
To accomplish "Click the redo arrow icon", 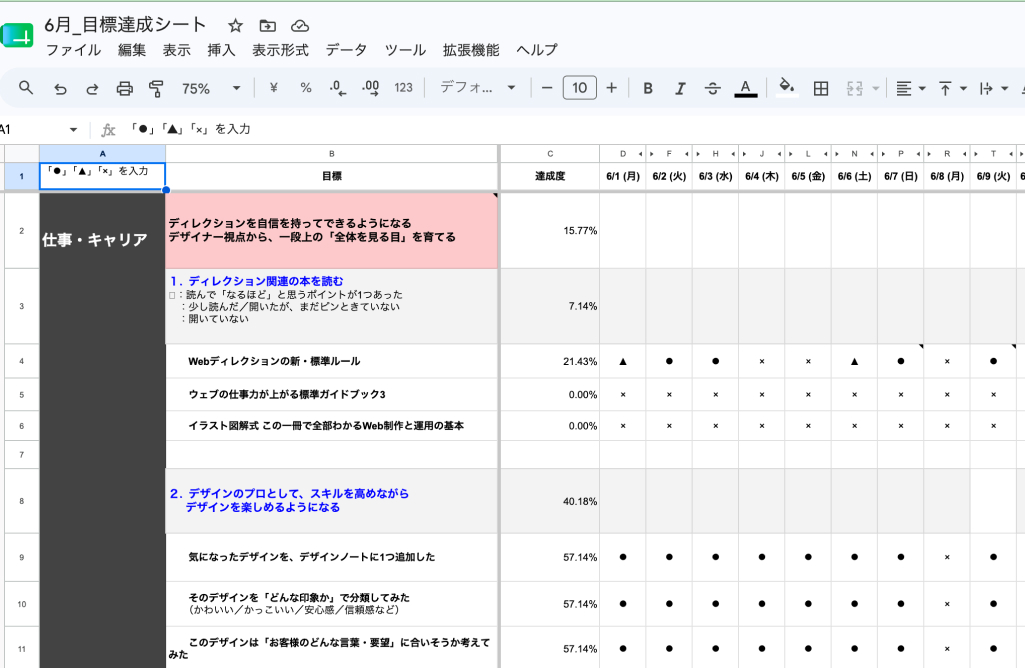I will (x=92, y=88).
